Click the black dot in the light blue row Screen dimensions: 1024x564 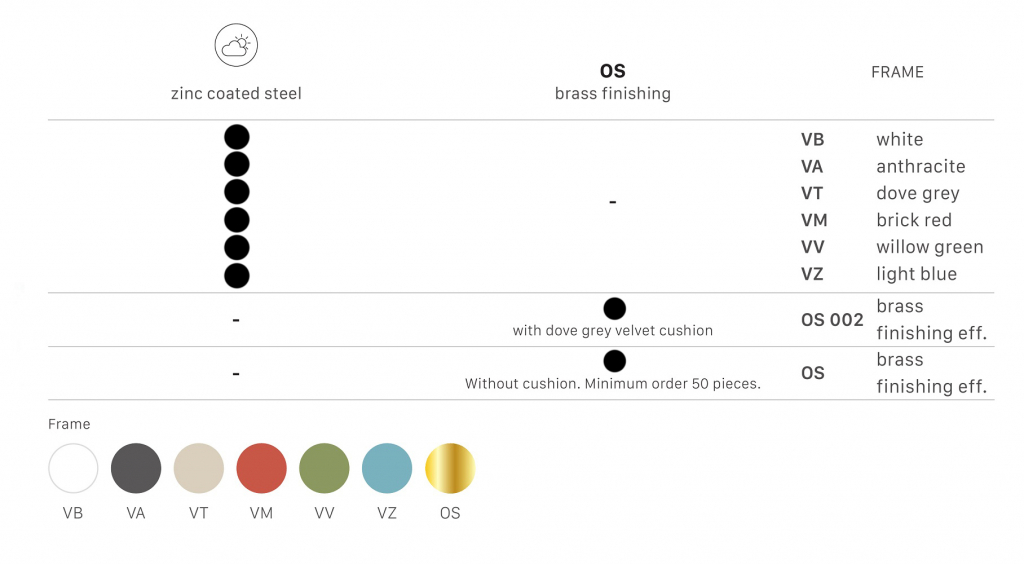[237, 275]
